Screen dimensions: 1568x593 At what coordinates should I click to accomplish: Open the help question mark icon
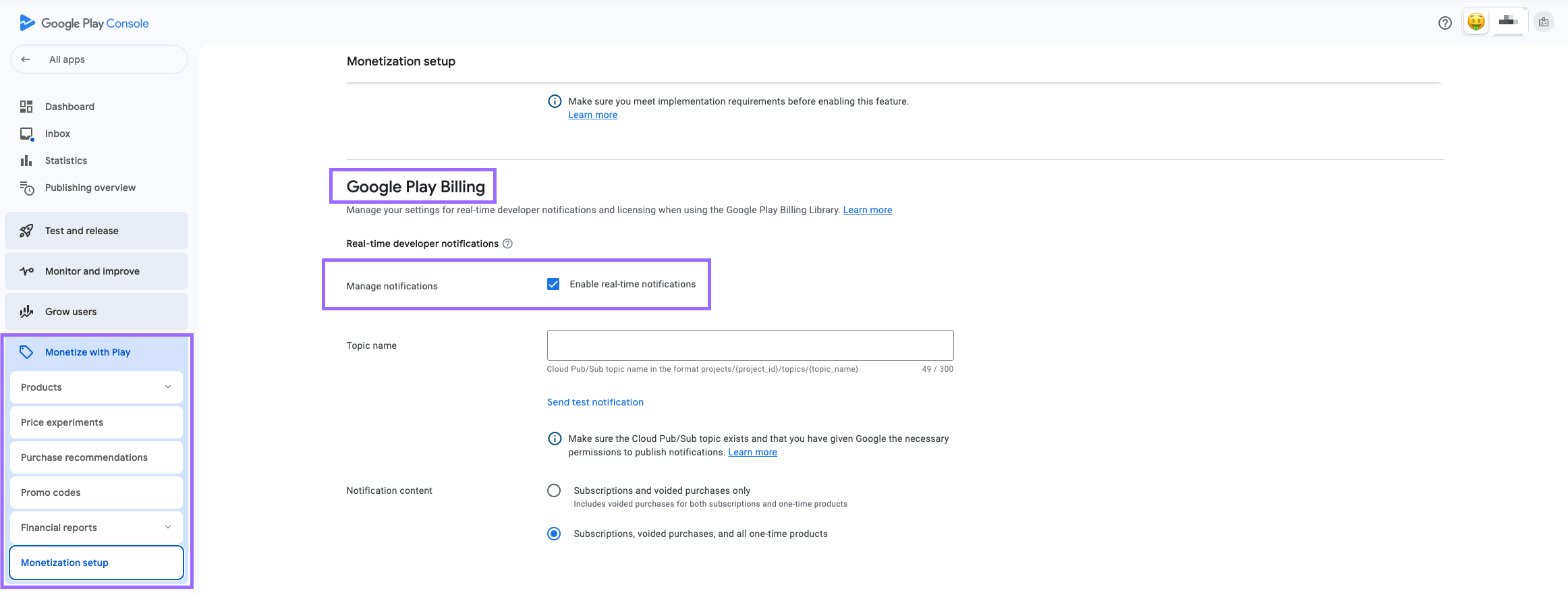click(x=1445, y=23)
